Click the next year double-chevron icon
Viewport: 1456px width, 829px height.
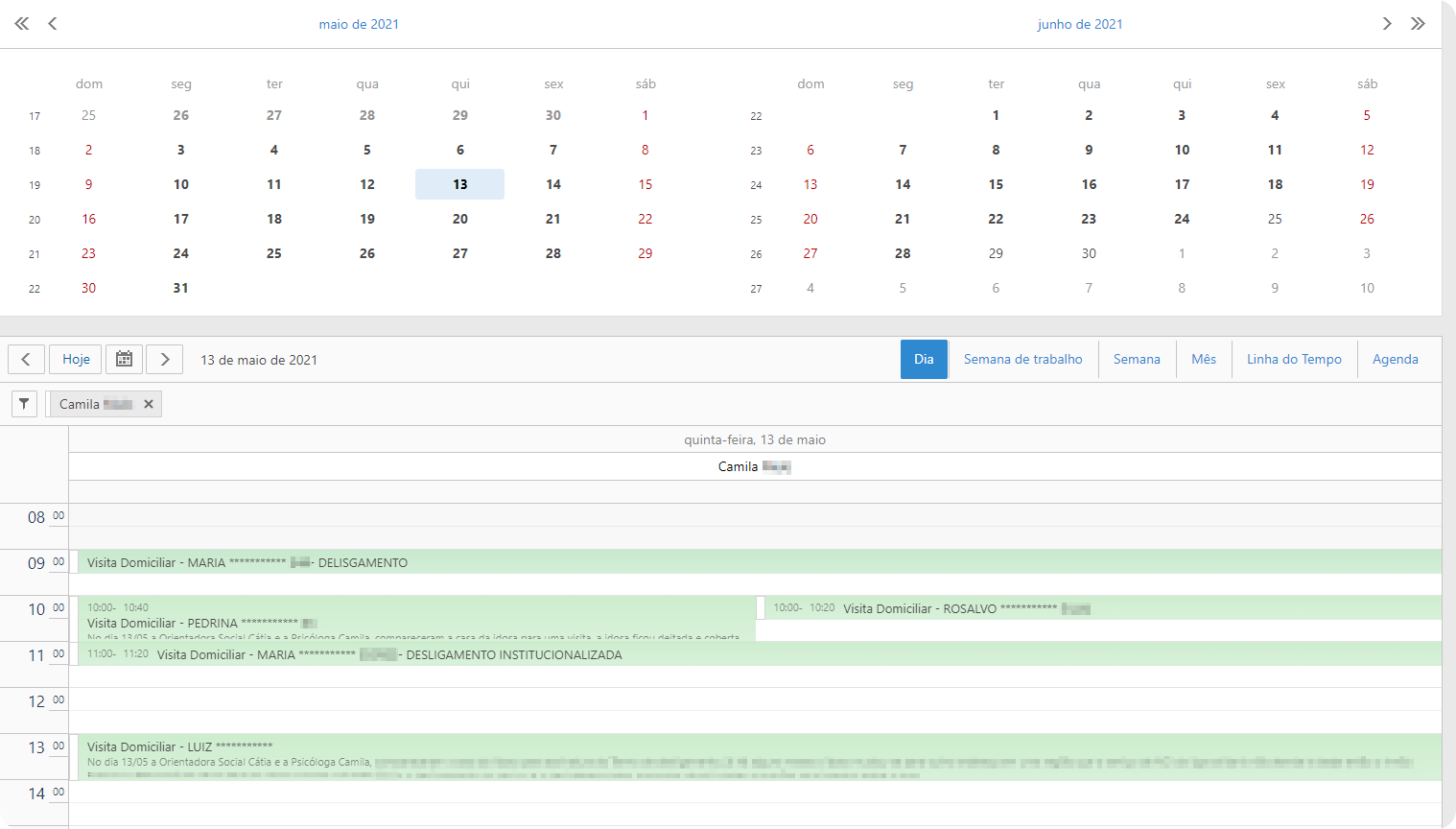coord(1418,24)
